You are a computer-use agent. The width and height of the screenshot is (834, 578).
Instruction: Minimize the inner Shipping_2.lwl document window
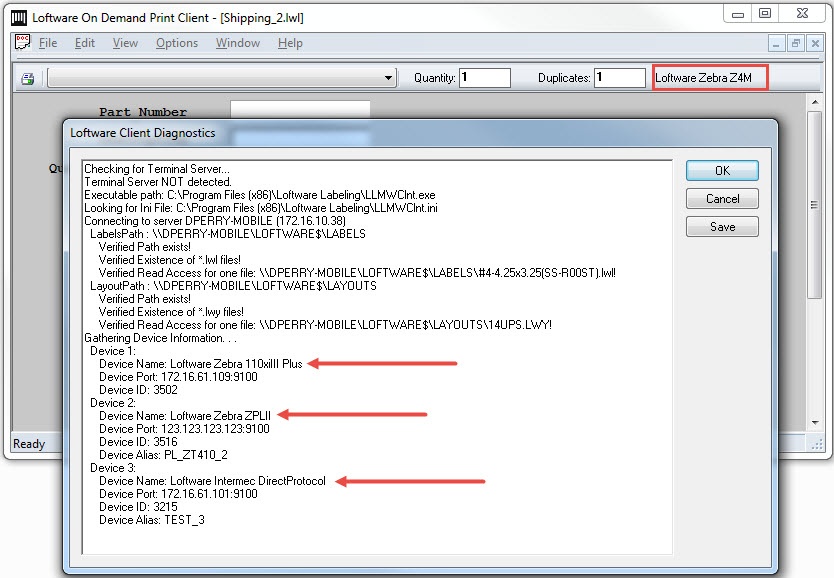(777, 44)
